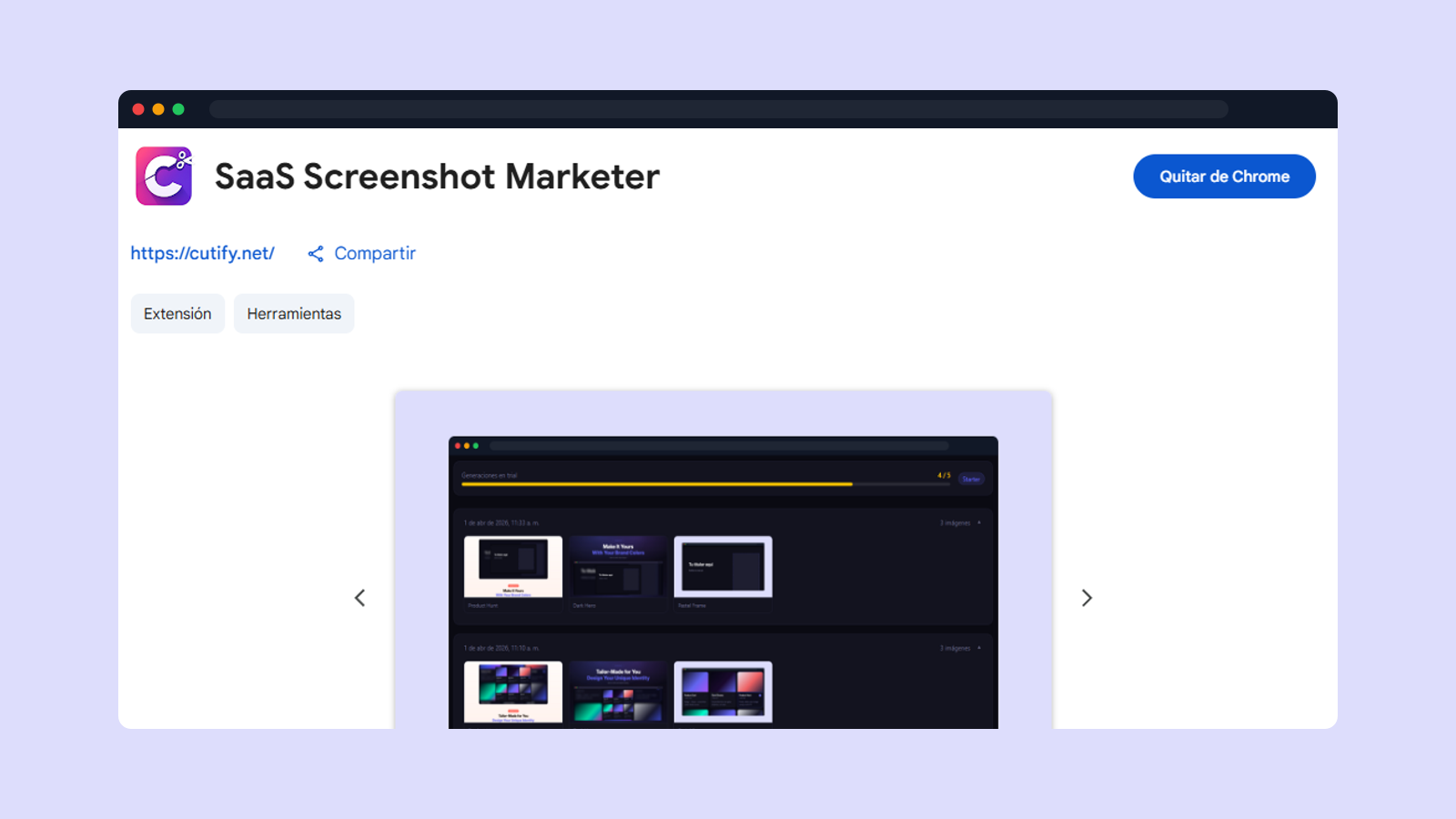1456x819 pixels.
Task: Collapse the 11:10 a. m. images group arrow
Action: tap(979, 649)
